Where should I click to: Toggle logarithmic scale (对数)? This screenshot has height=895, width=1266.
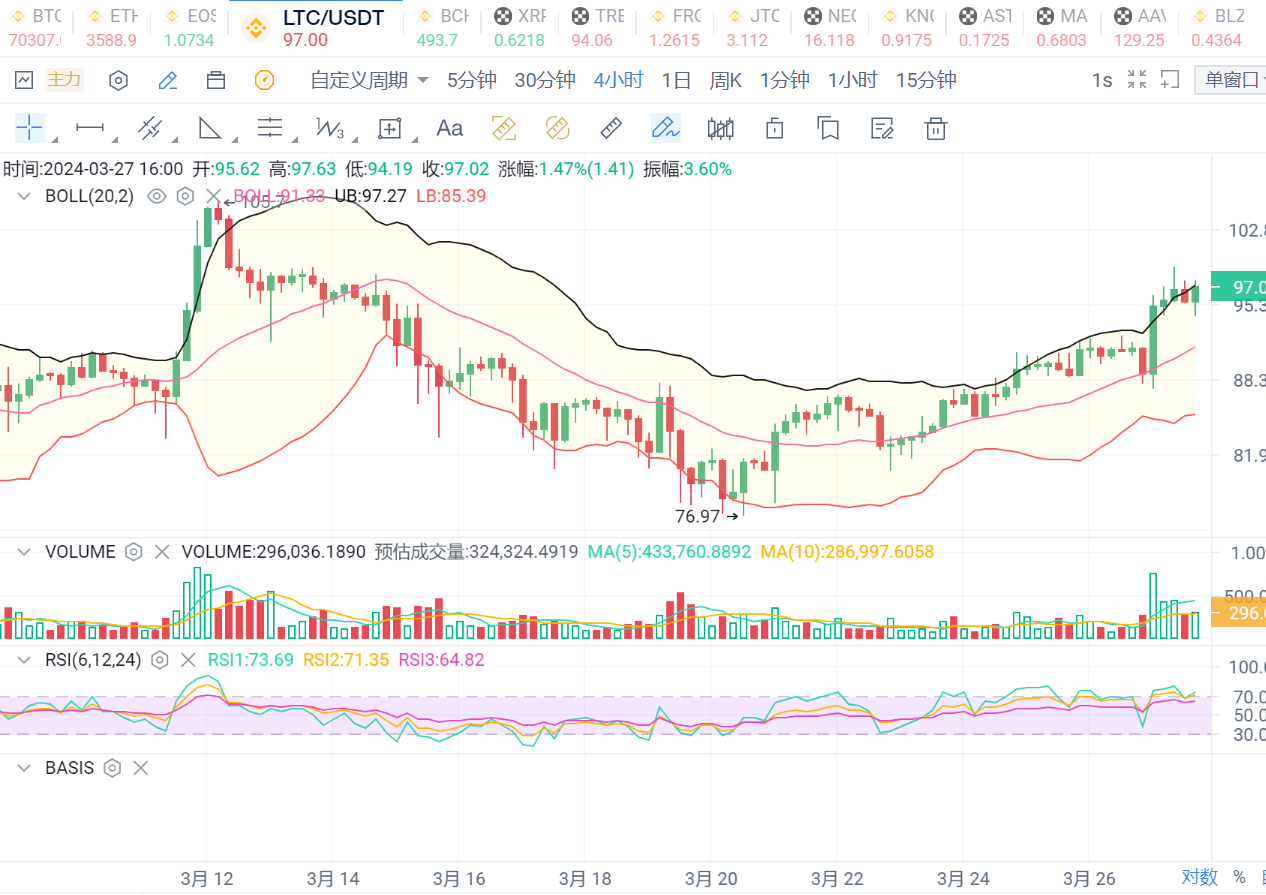1199,877
